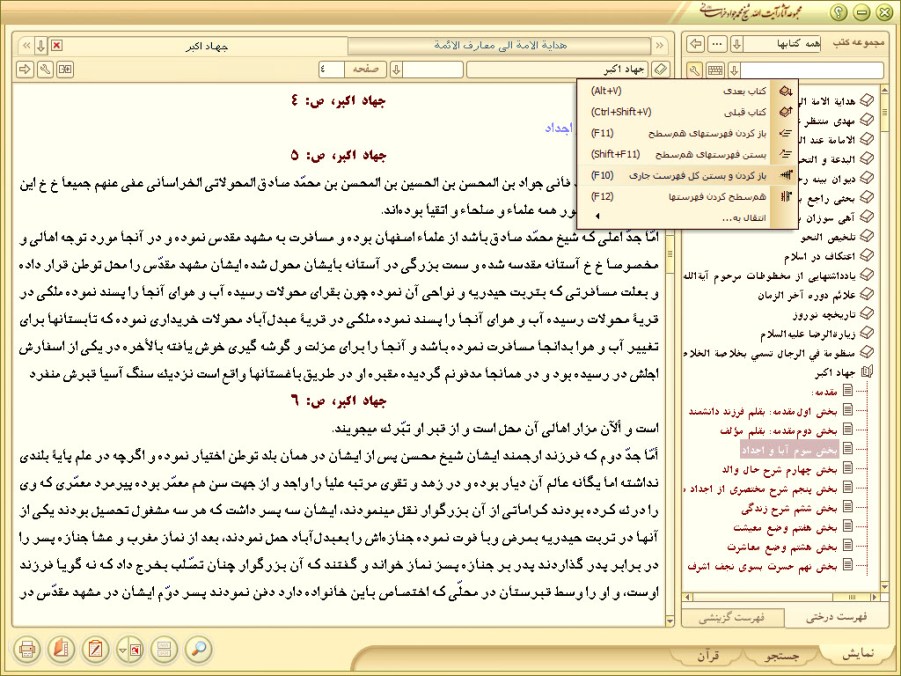
Task: Click the keyboard icon in book list toolbar
Action: click(x=715, y=70)
